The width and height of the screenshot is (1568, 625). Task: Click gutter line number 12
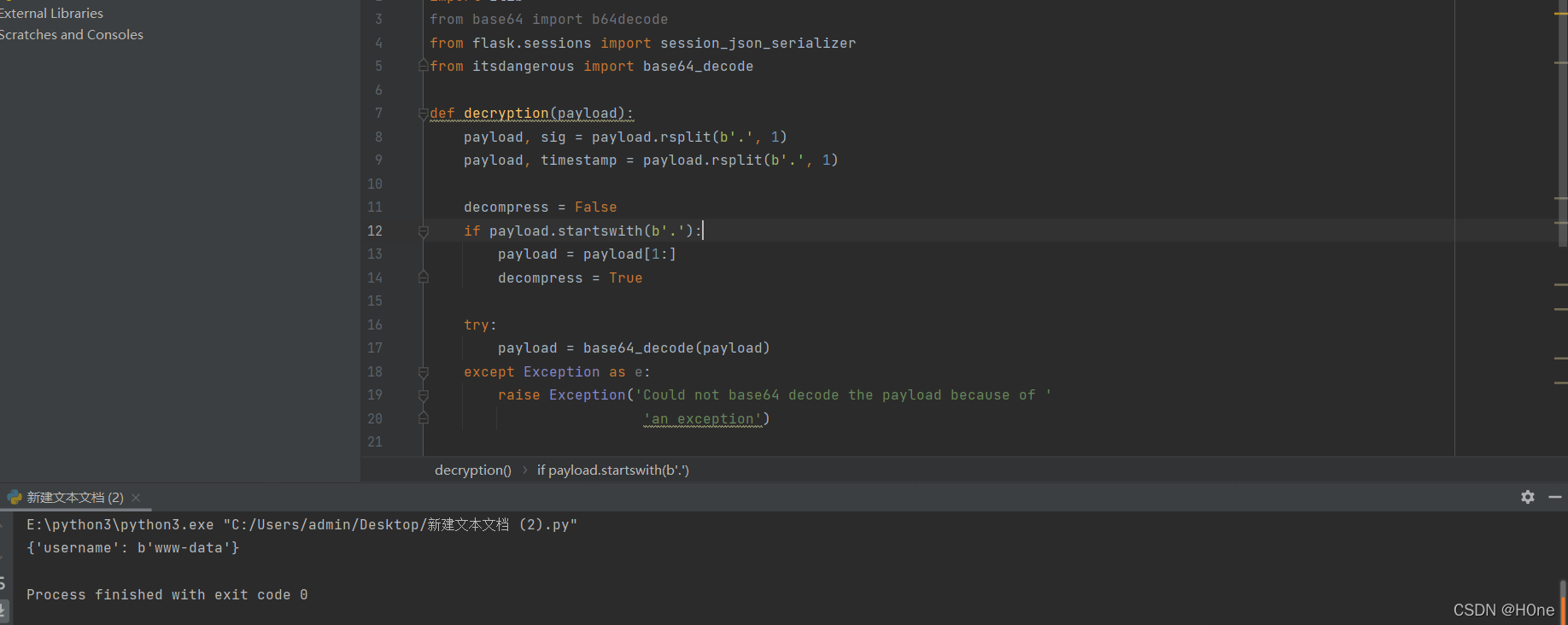coord(375,231)
